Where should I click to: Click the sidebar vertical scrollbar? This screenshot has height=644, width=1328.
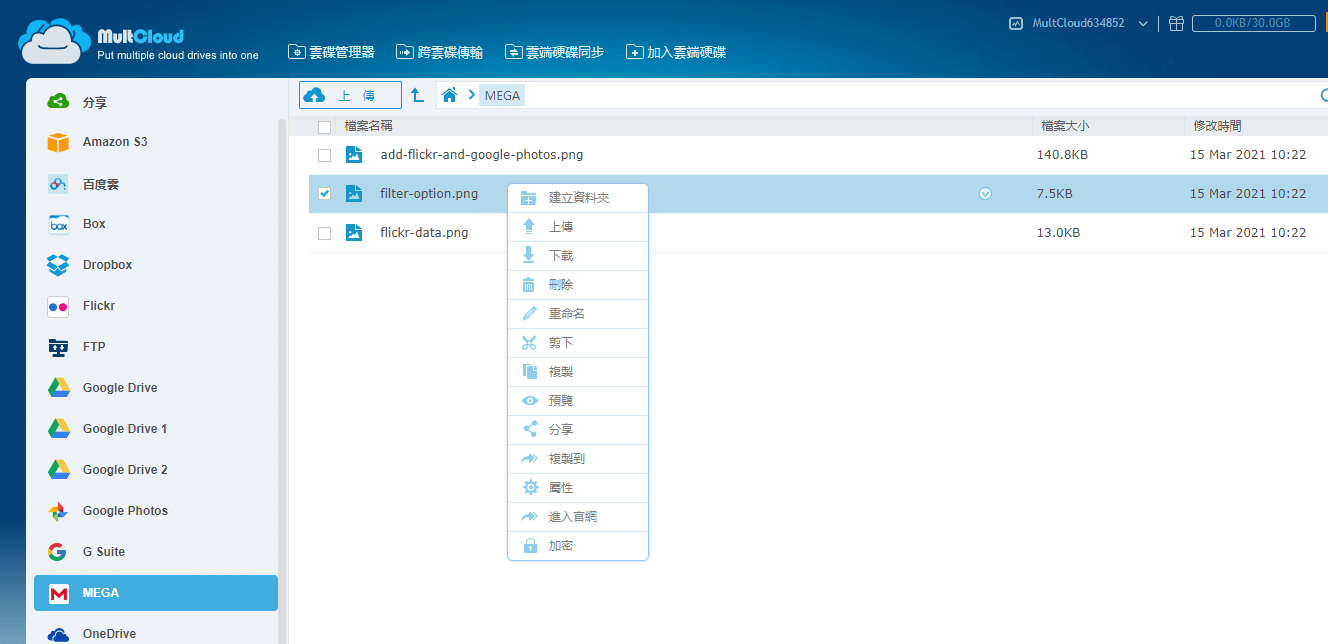(x=282, y=380)
